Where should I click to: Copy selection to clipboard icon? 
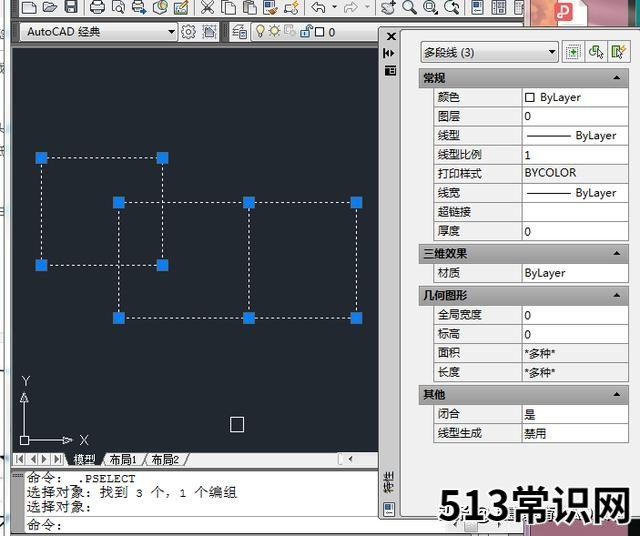click(x=228, y=7)
